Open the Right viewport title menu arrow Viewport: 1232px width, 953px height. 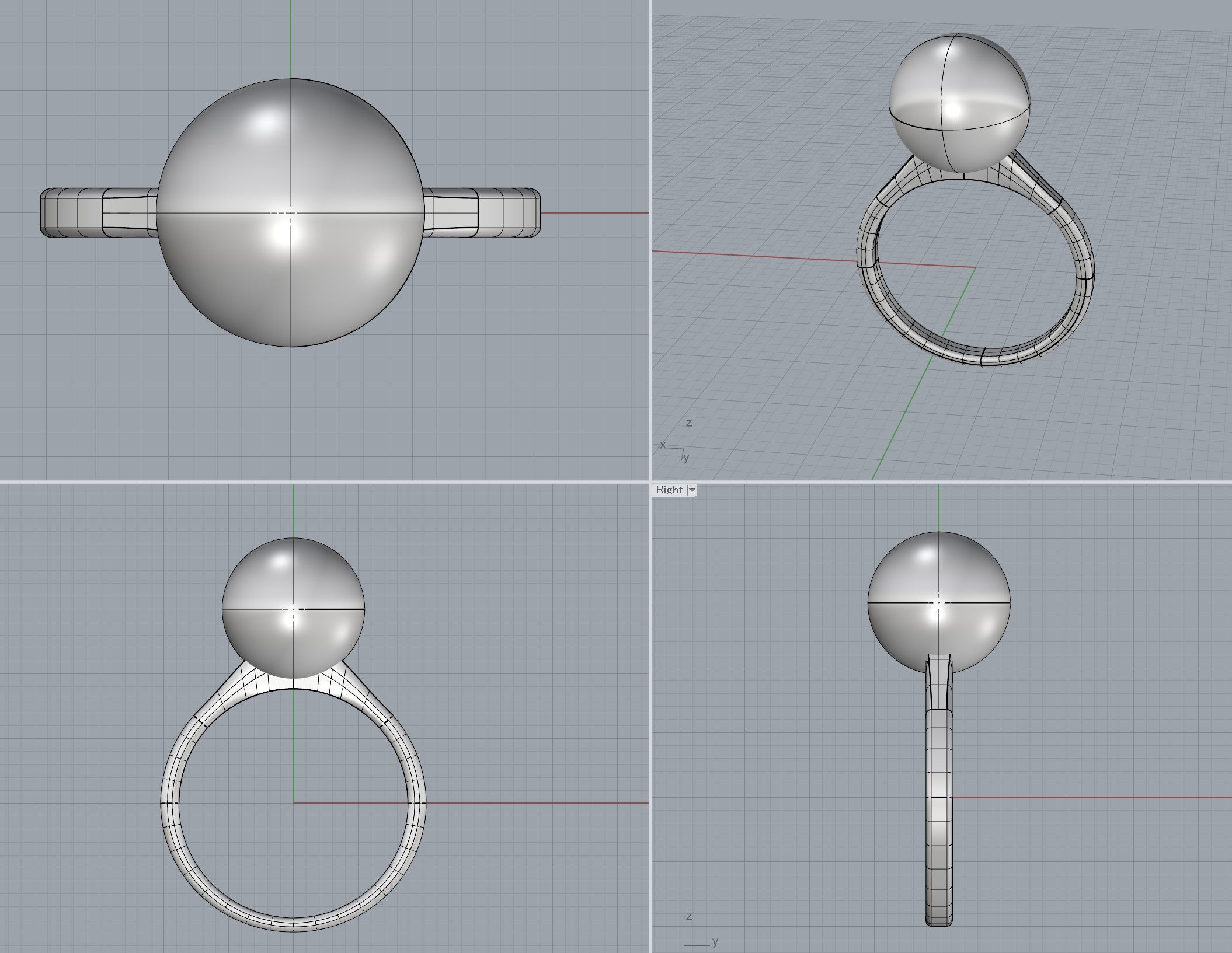pos(692,490)
